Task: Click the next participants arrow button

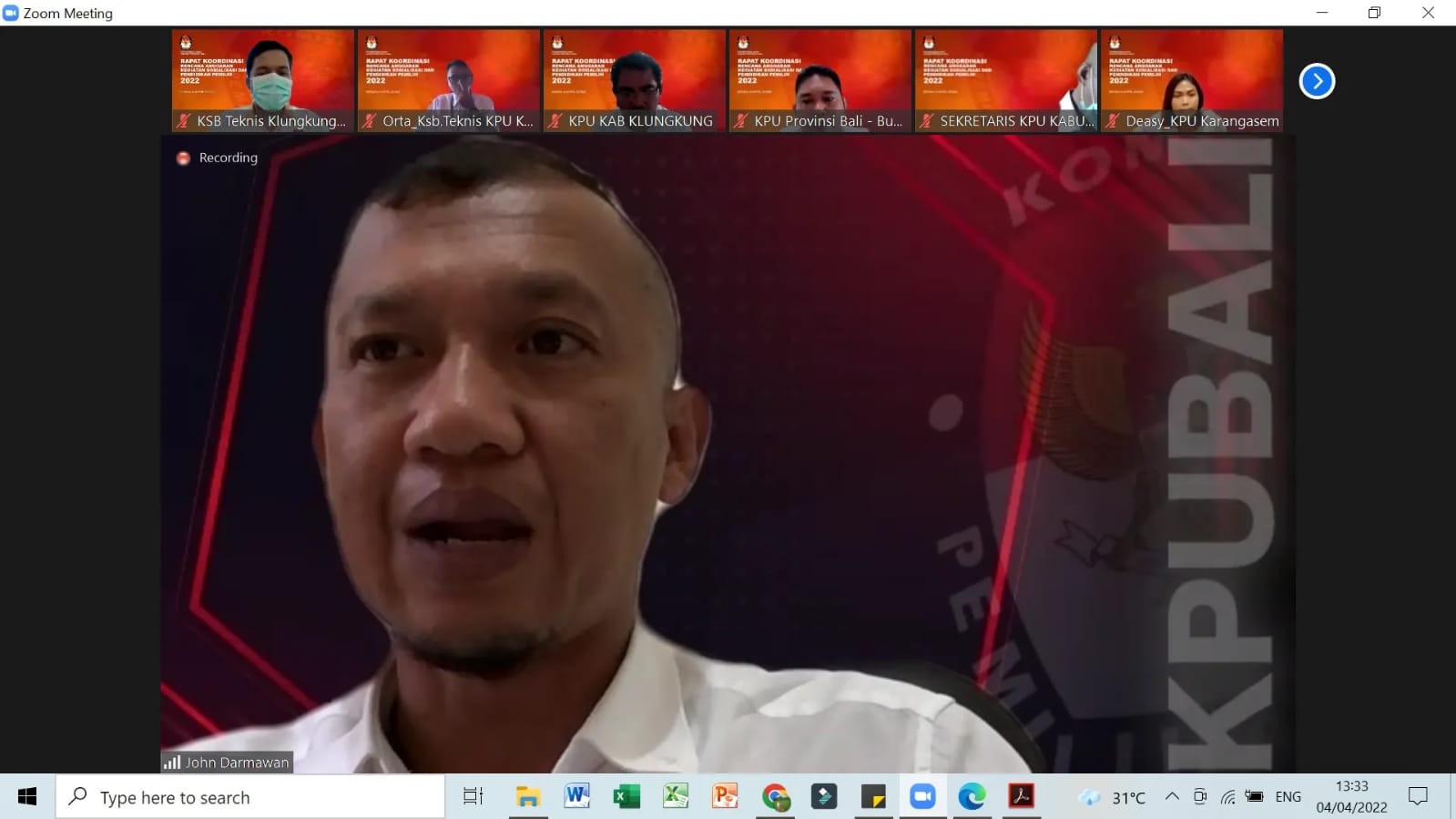Action: [1317, 81]
